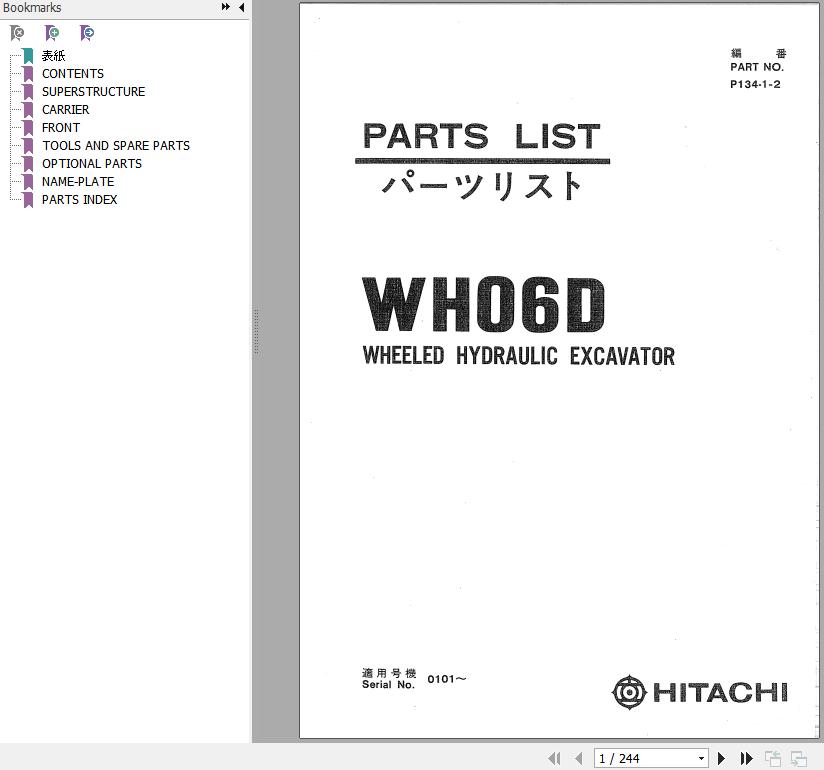
Task: Click the next view icon in status bar
Action: pyautogui.click(x=799, y=758)
